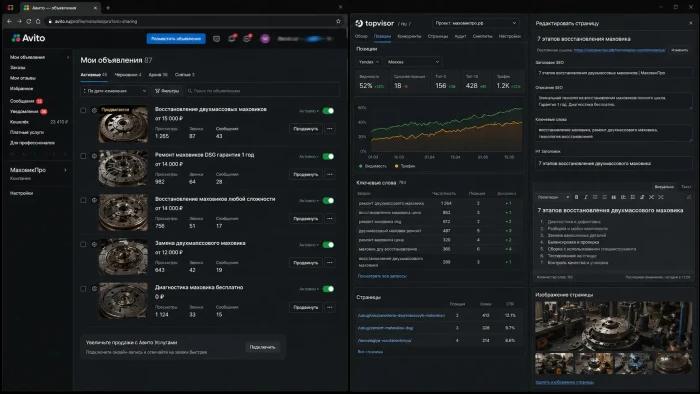Open the bold formatting button in editor
Image resolution: width=700 pixels, height=394 pixels.
click(576, 197)
